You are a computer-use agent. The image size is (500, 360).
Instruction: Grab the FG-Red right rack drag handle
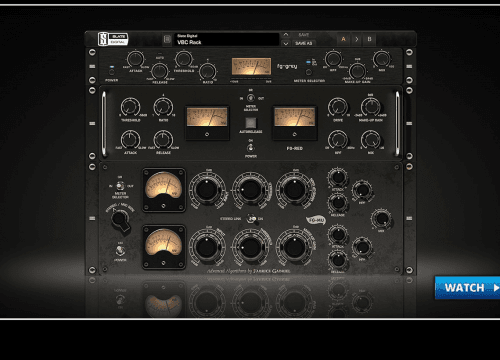[409, 123]
